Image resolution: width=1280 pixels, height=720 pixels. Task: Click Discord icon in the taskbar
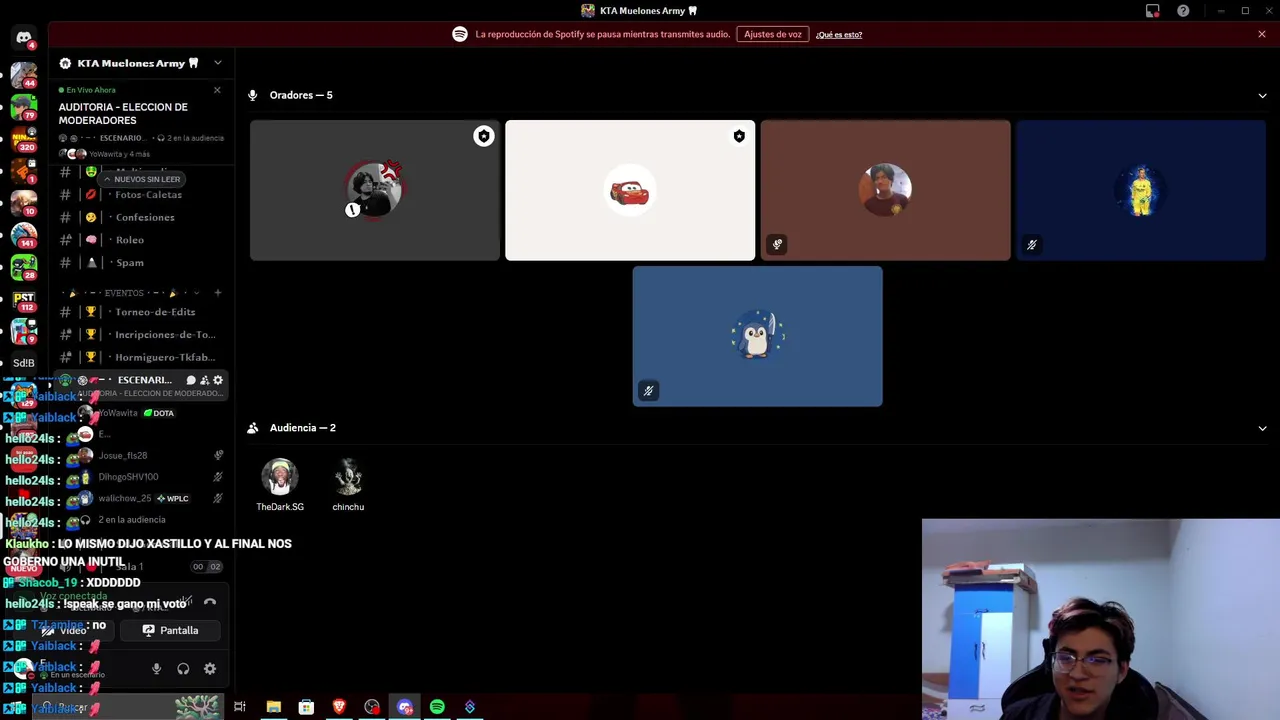click(x=405, y=707)
